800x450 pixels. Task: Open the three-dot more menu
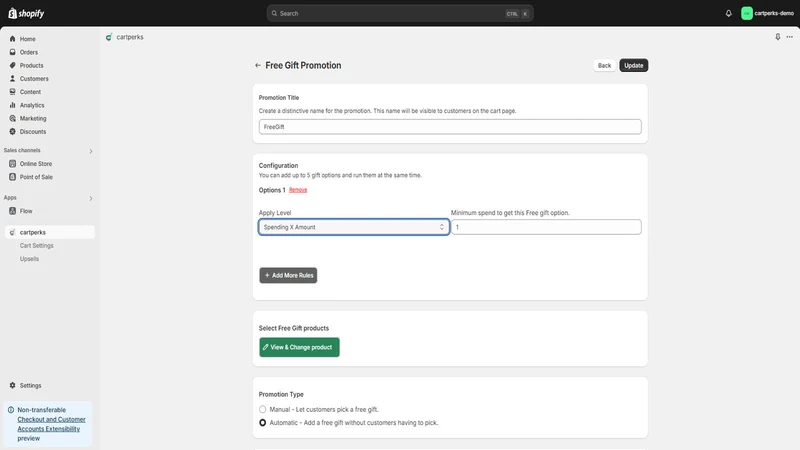789,37
